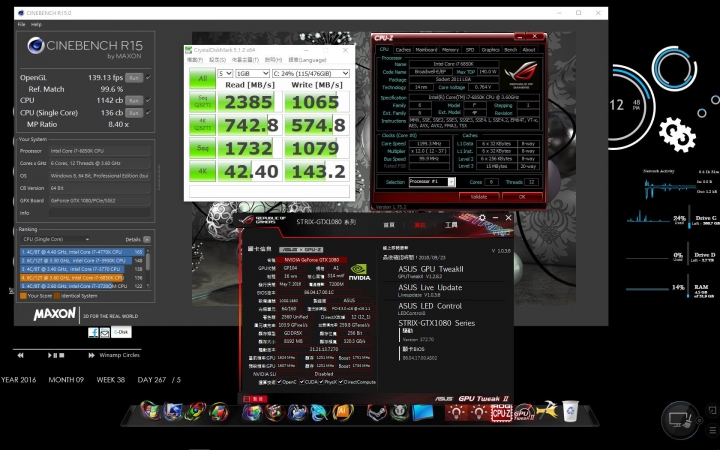
Task: Toggle the DirectCompute checkbox in GPU Tweak
Action: [x=341, y=382]
